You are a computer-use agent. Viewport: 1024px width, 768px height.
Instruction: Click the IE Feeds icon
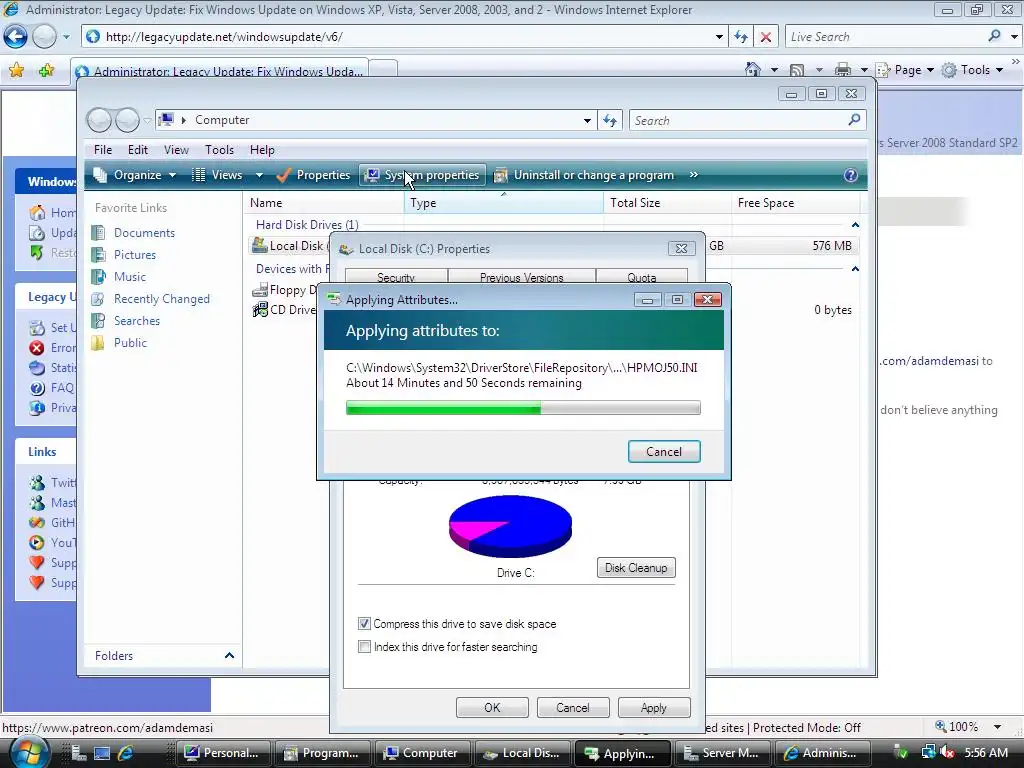tap(797, 69)
